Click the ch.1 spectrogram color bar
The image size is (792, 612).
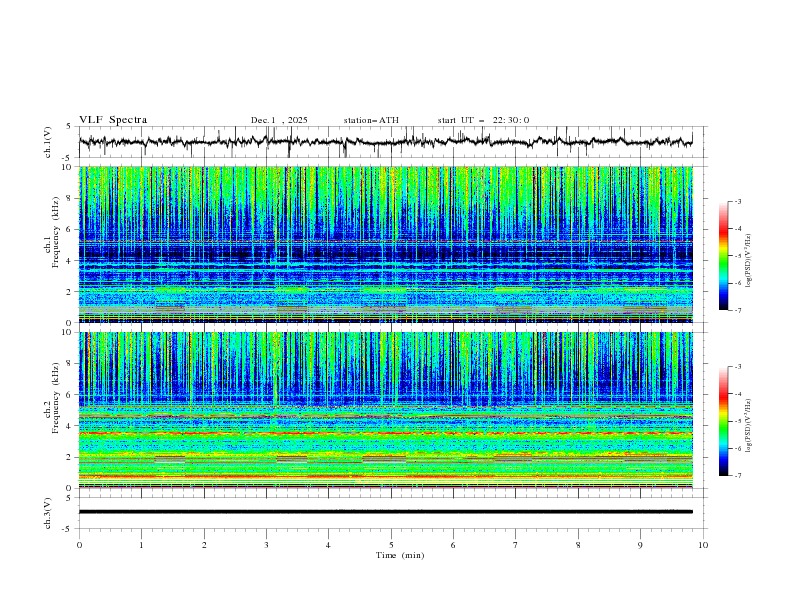(723, 256)
